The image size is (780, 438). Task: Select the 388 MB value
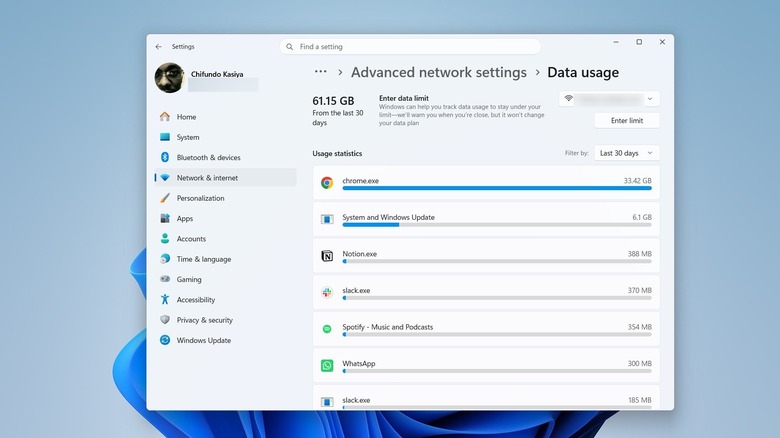coord(639,254)
